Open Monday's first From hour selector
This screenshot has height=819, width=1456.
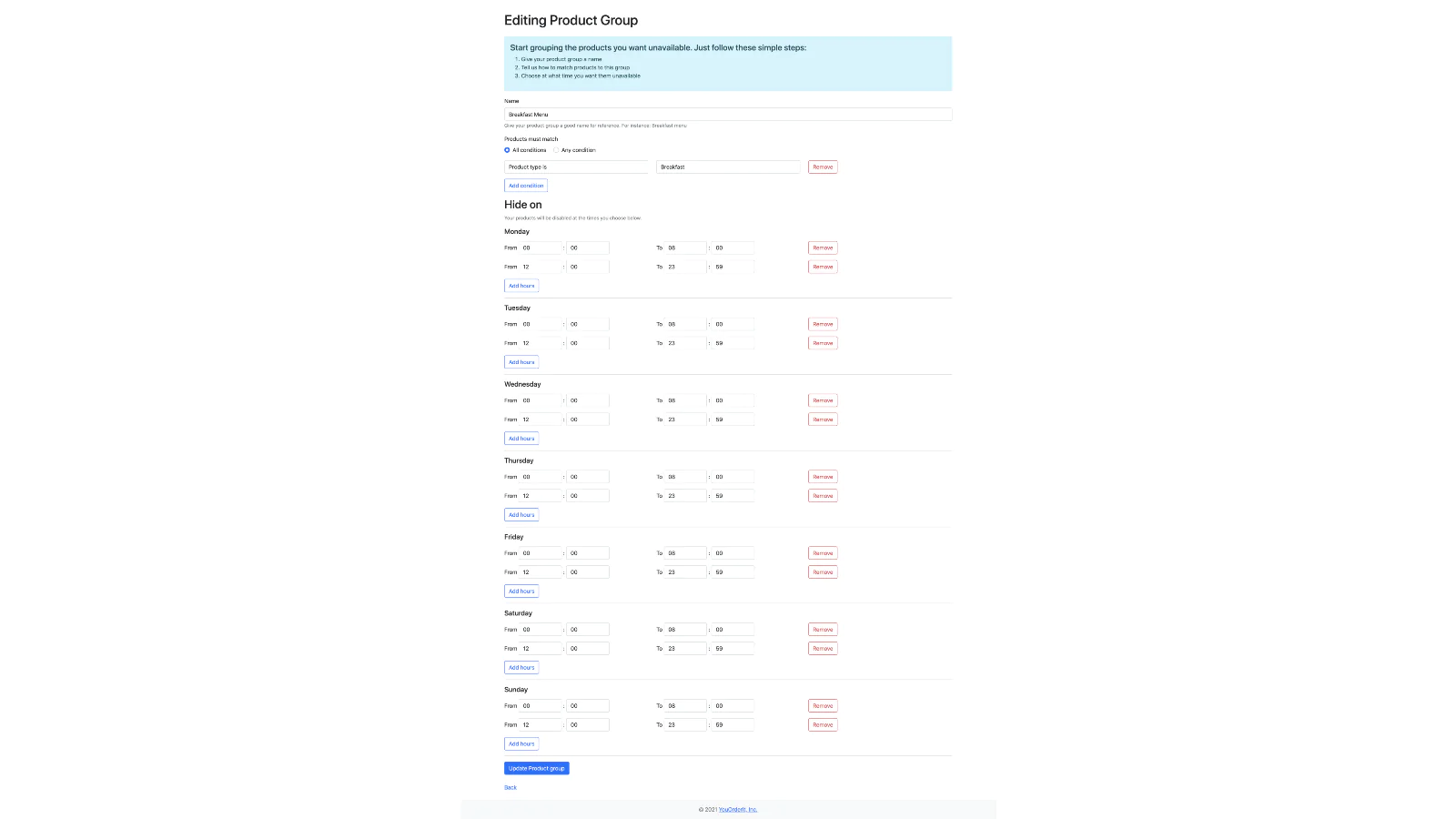[x=541, y=248]
